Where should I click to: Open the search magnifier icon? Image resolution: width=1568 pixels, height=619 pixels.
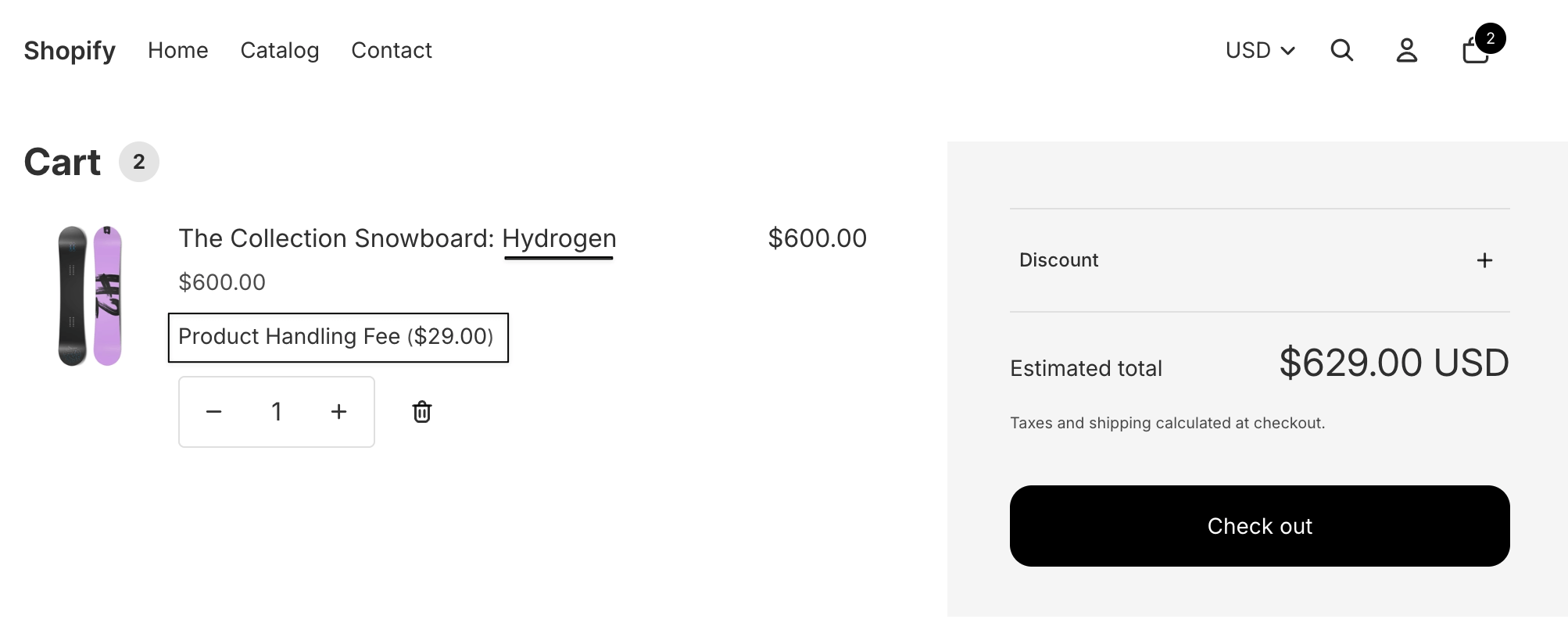(x=1341, y=50)
